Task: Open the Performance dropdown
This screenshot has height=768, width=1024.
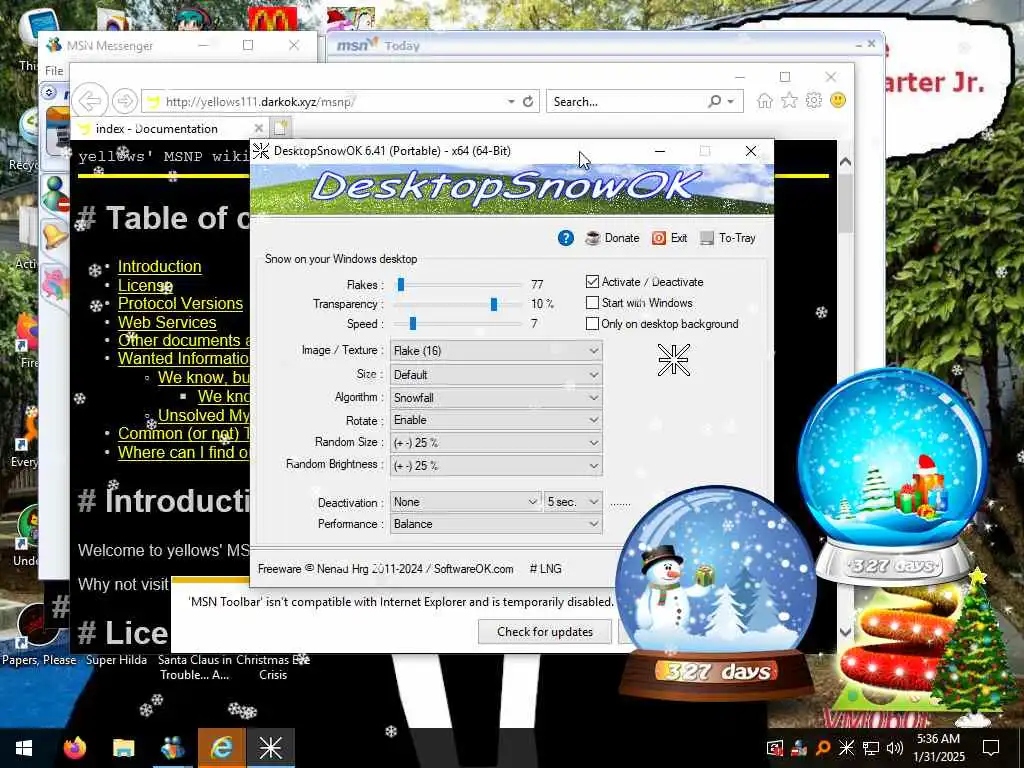Action: click(x=496, y=524)
